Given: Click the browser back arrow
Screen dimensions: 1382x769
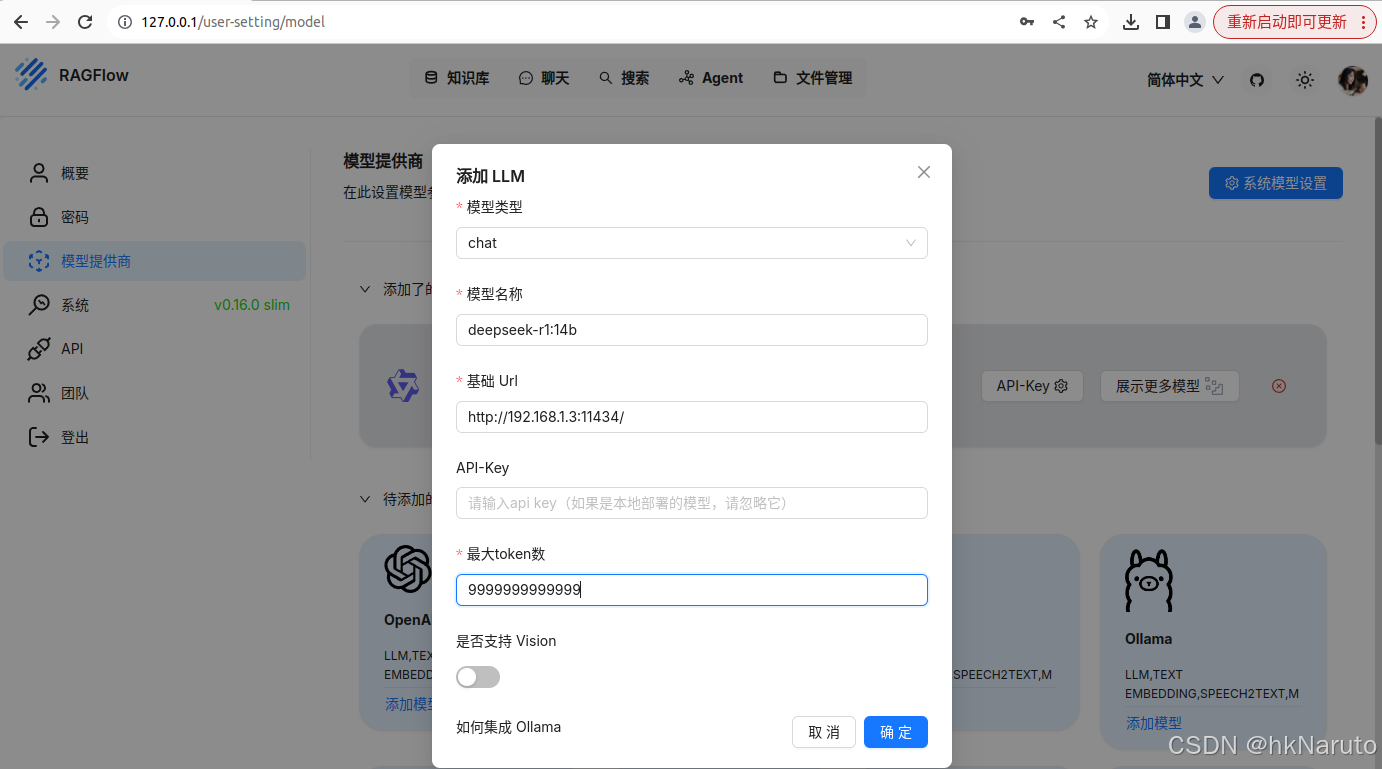Looking at the screenshot, I should [x=21, y=22].
